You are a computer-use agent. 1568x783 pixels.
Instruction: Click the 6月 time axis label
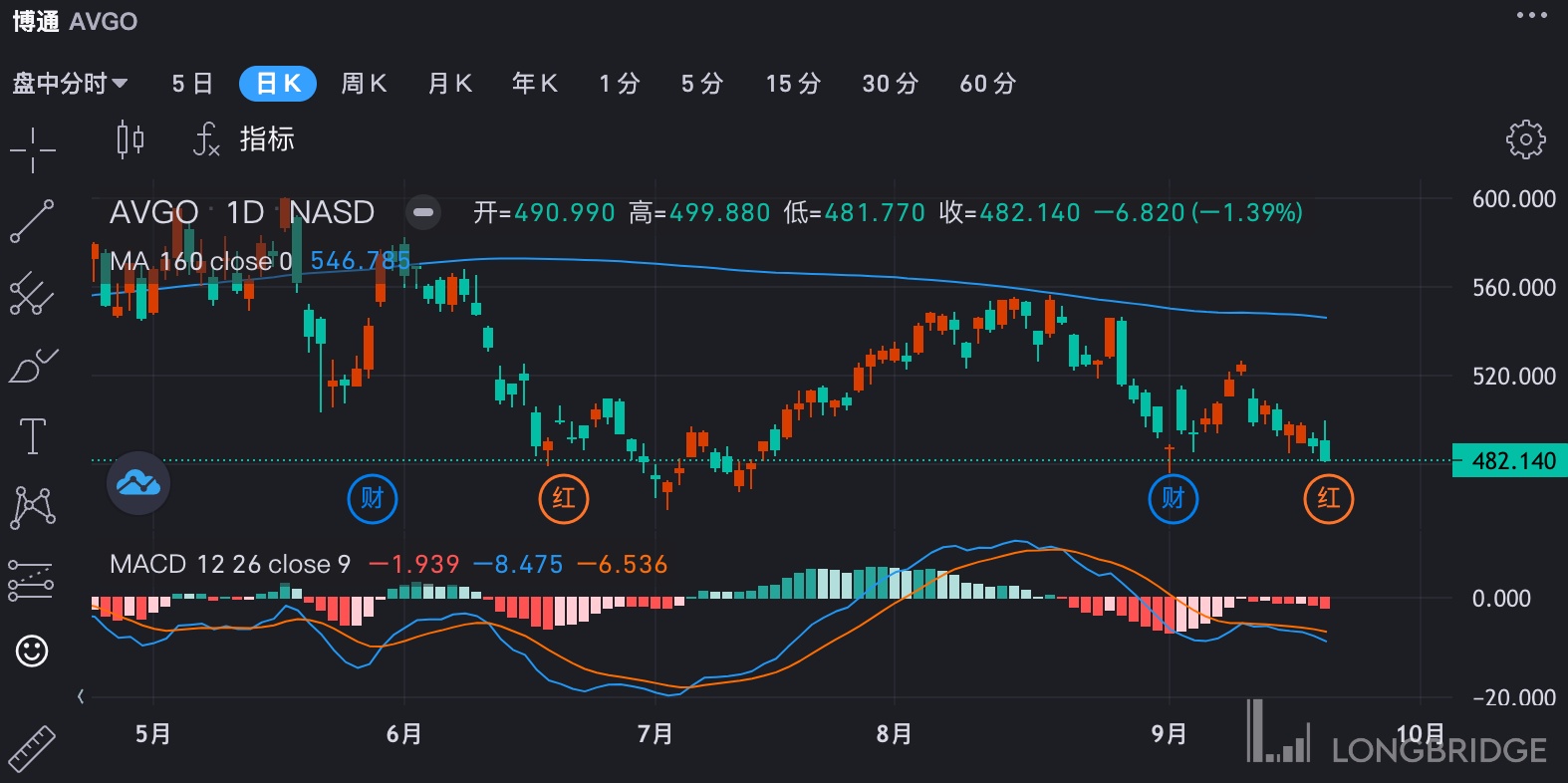404,734
